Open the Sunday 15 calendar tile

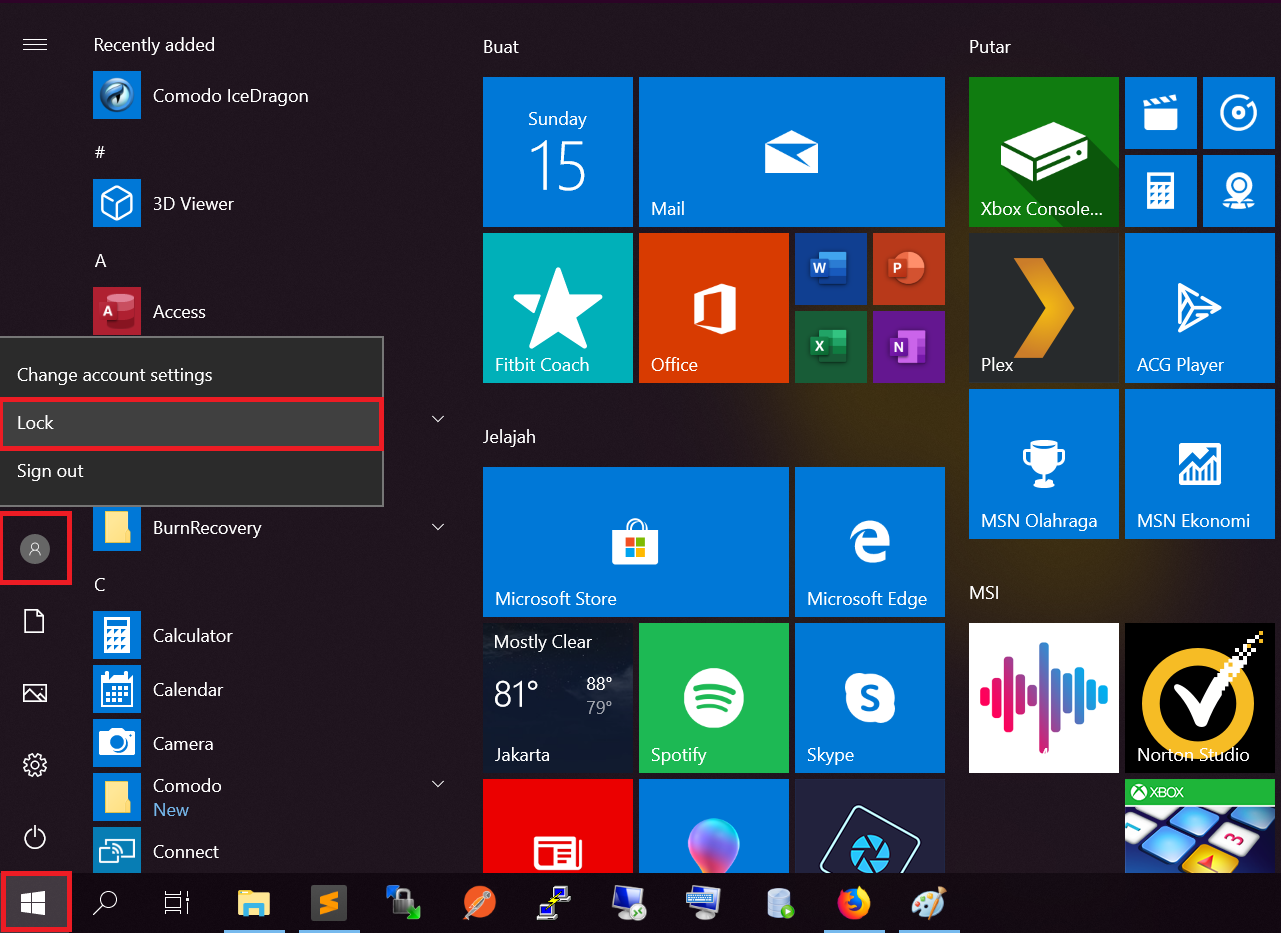pos(558,152)
